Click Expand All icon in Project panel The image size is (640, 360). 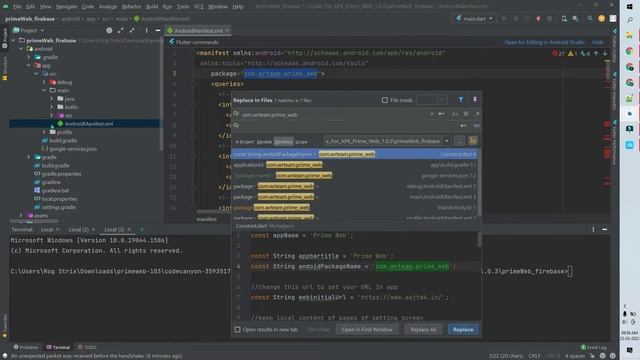coord(120,31)
